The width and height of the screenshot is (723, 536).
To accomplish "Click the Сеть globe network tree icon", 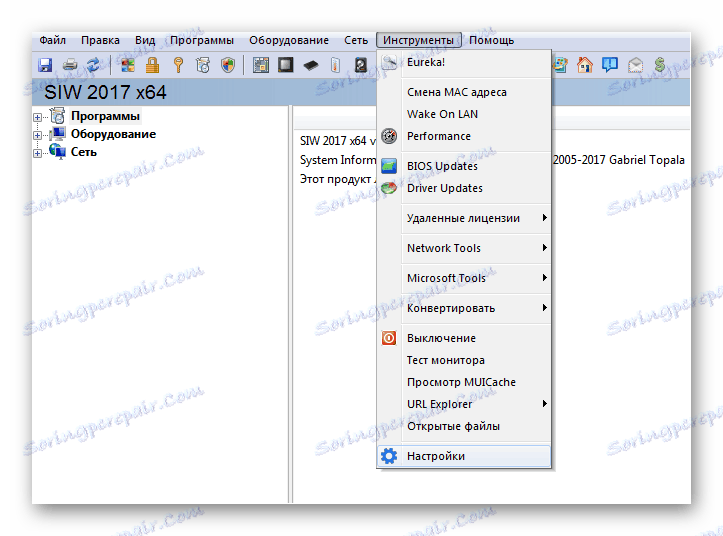I will click(58, 151).
